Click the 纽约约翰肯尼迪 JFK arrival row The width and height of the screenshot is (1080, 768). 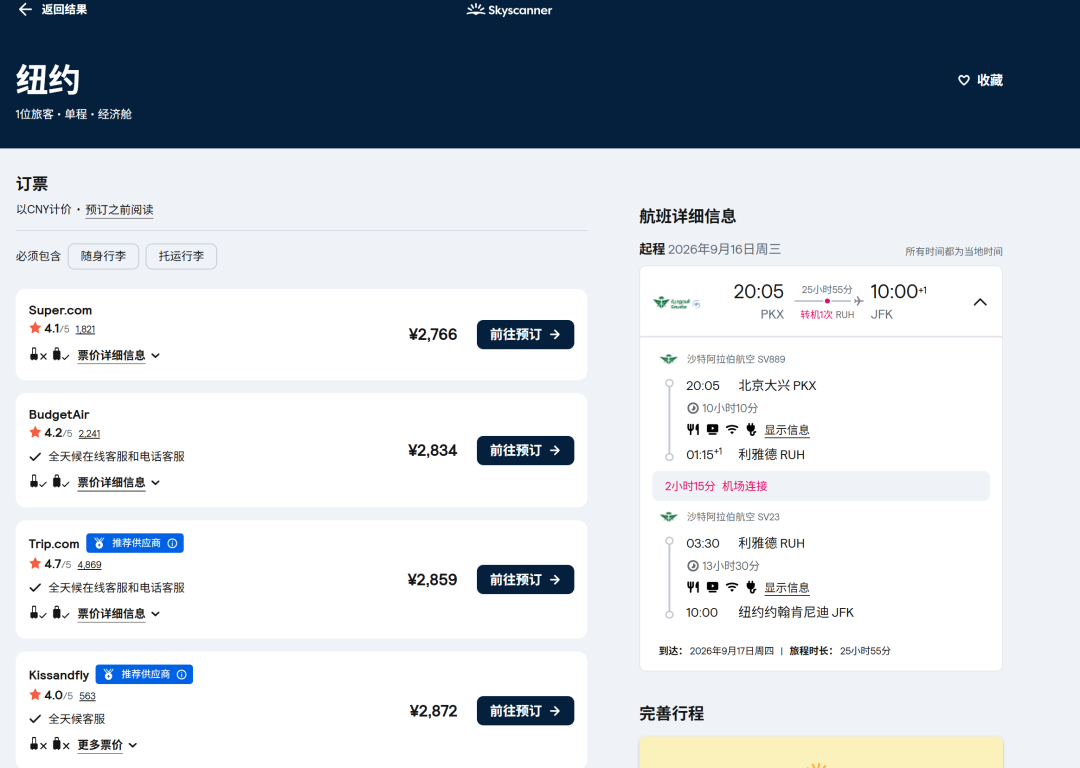[x=770, y=612]
